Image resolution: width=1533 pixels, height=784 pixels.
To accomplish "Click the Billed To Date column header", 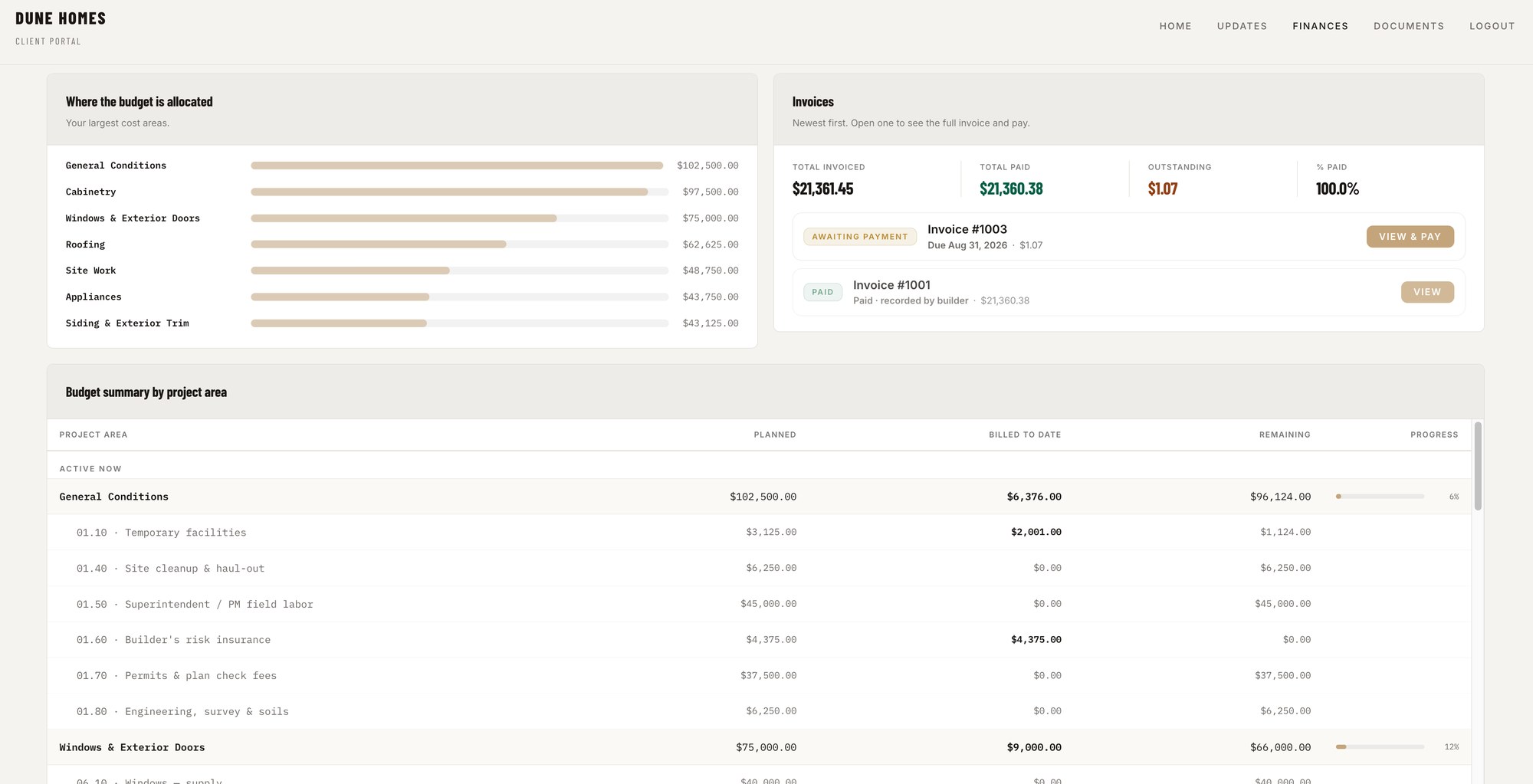I will (x=1025, y=435).
